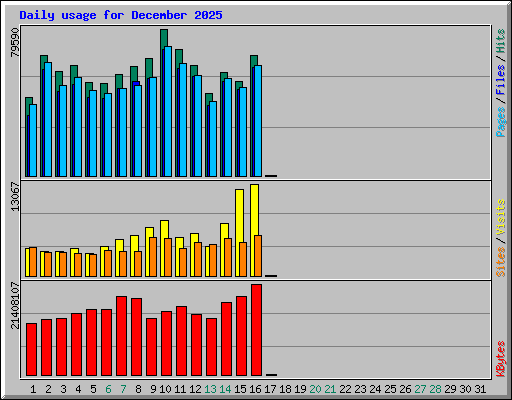Click the 13067 axis value
The image size is (512, 400).
click(15, 197)
